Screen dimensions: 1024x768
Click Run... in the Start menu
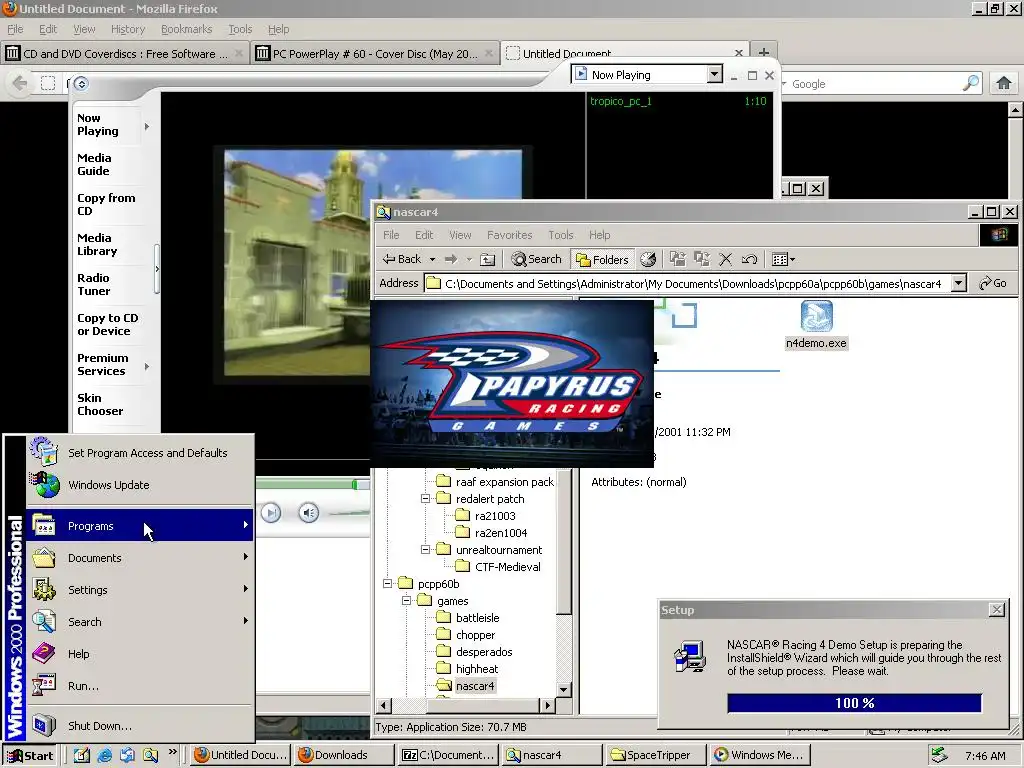coord(140,685)
